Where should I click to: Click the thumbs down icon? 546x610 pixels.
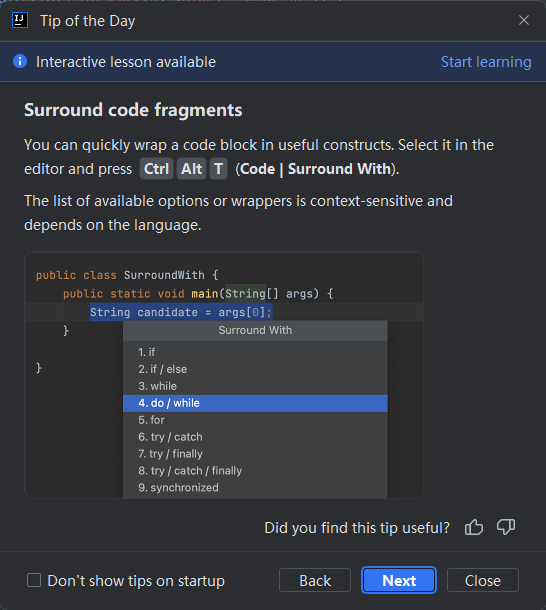[x=506, y=528]
